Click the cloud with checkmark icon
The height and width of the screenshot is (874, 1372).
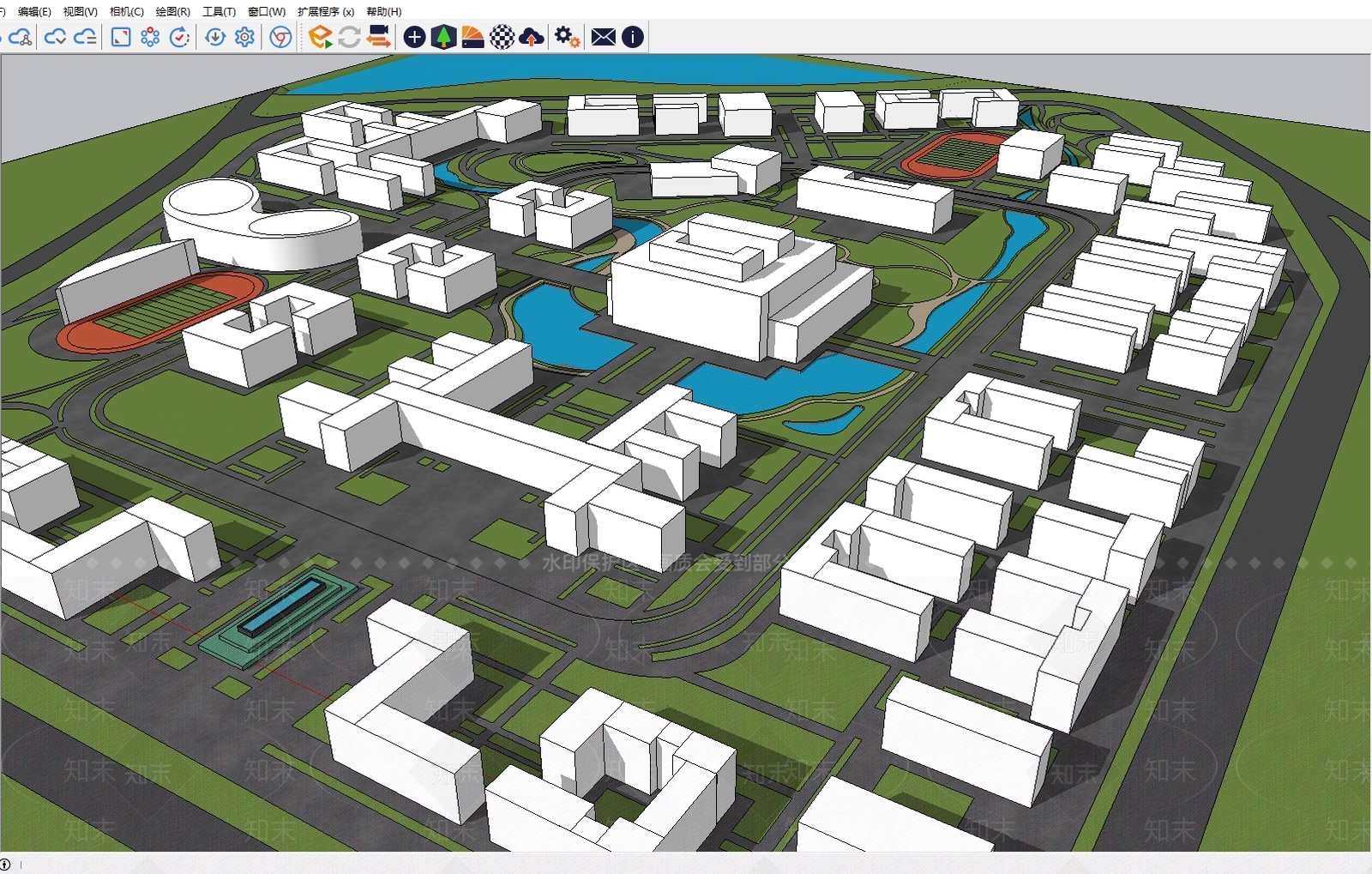point(56,37)
